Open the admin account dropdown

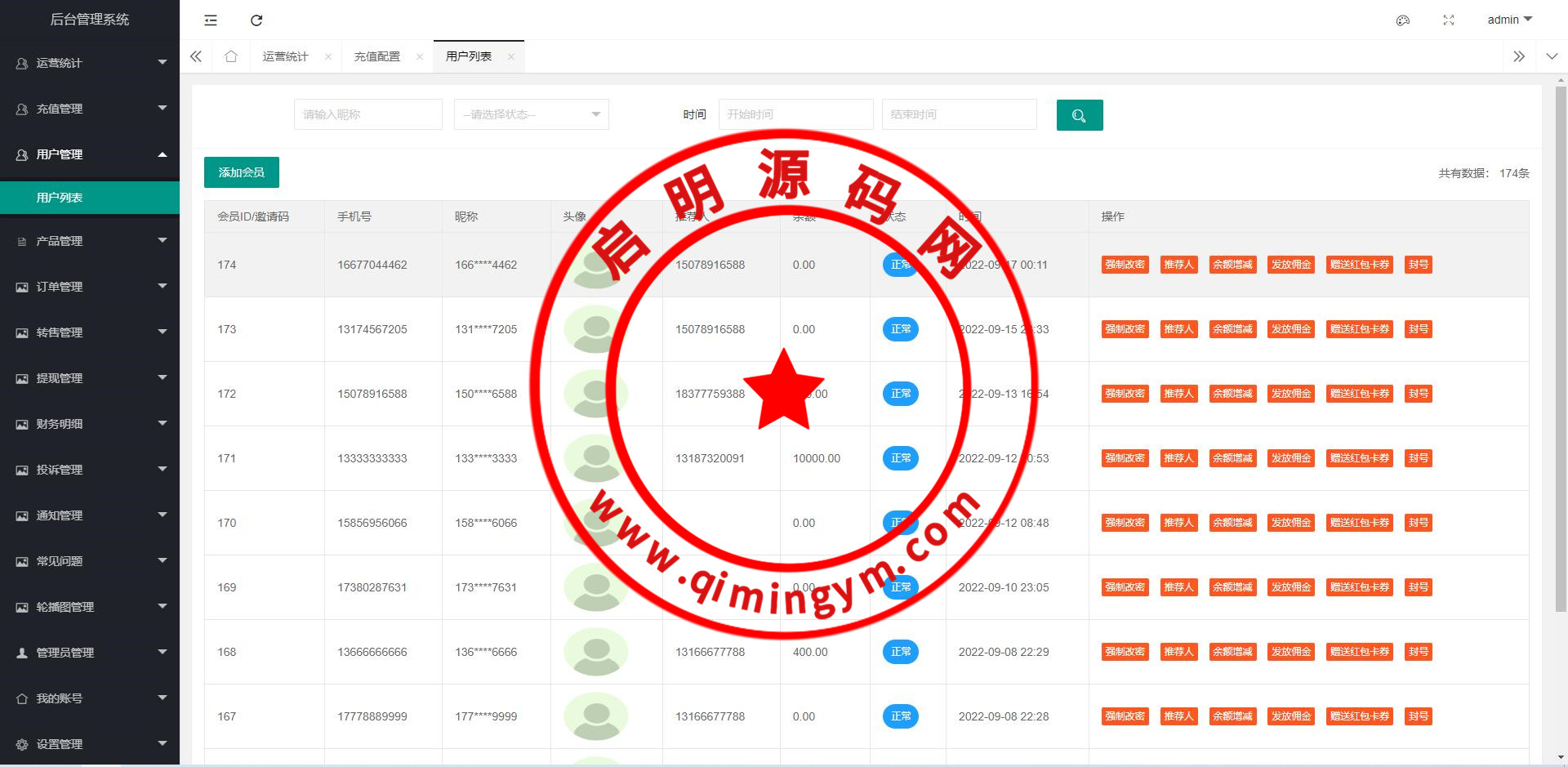point(1509,20)
